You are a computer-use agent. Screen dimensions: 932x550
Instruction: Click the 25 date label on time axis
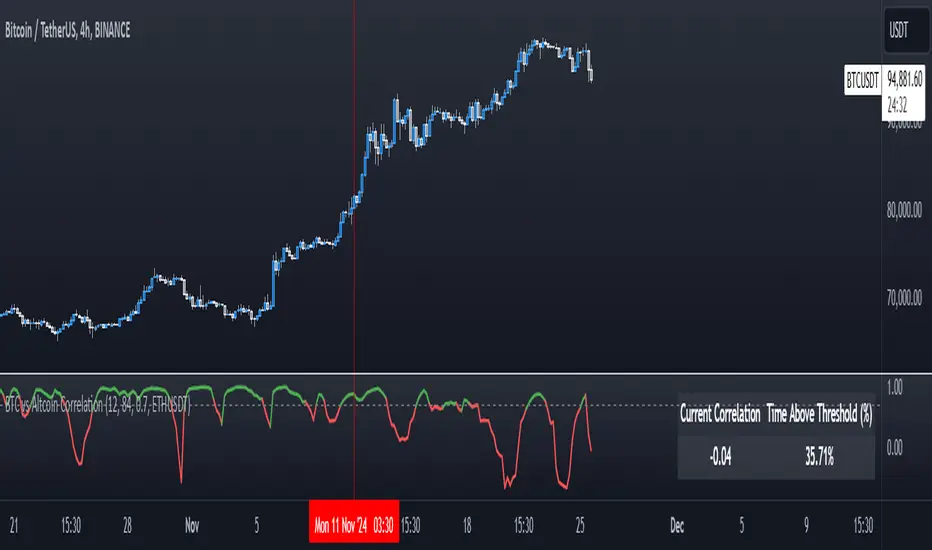[580, 526]
